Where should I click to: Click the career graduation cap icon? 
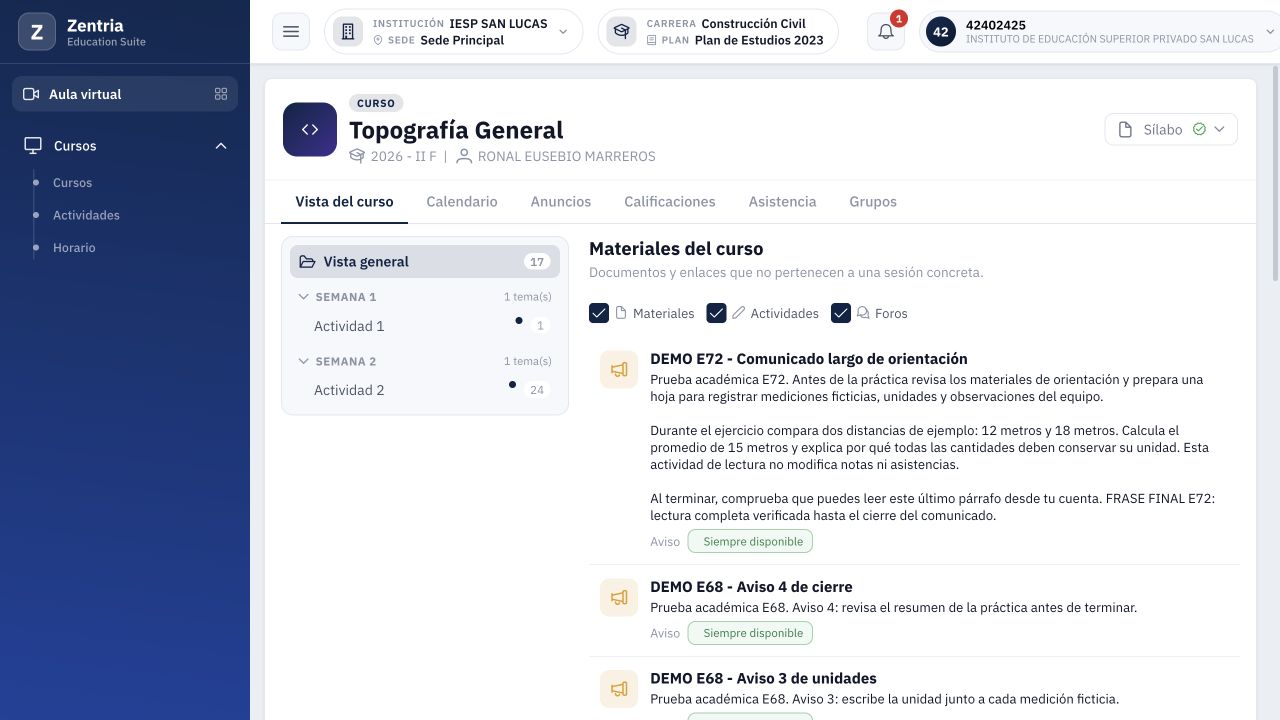[x=622, y=32]
